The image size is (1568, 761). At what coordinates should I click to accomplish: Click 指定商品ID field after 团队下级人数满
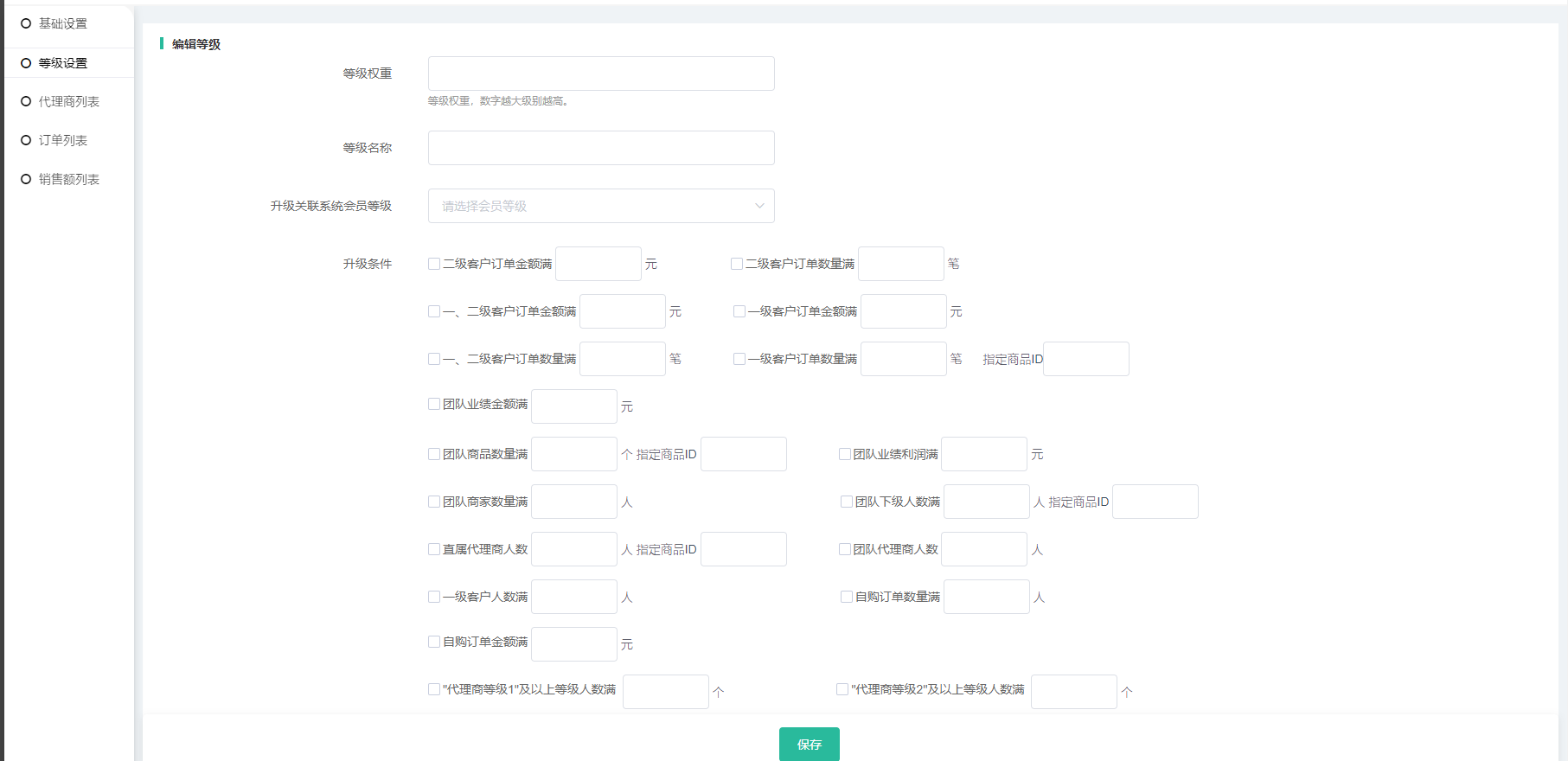(x=1155, y=502)
